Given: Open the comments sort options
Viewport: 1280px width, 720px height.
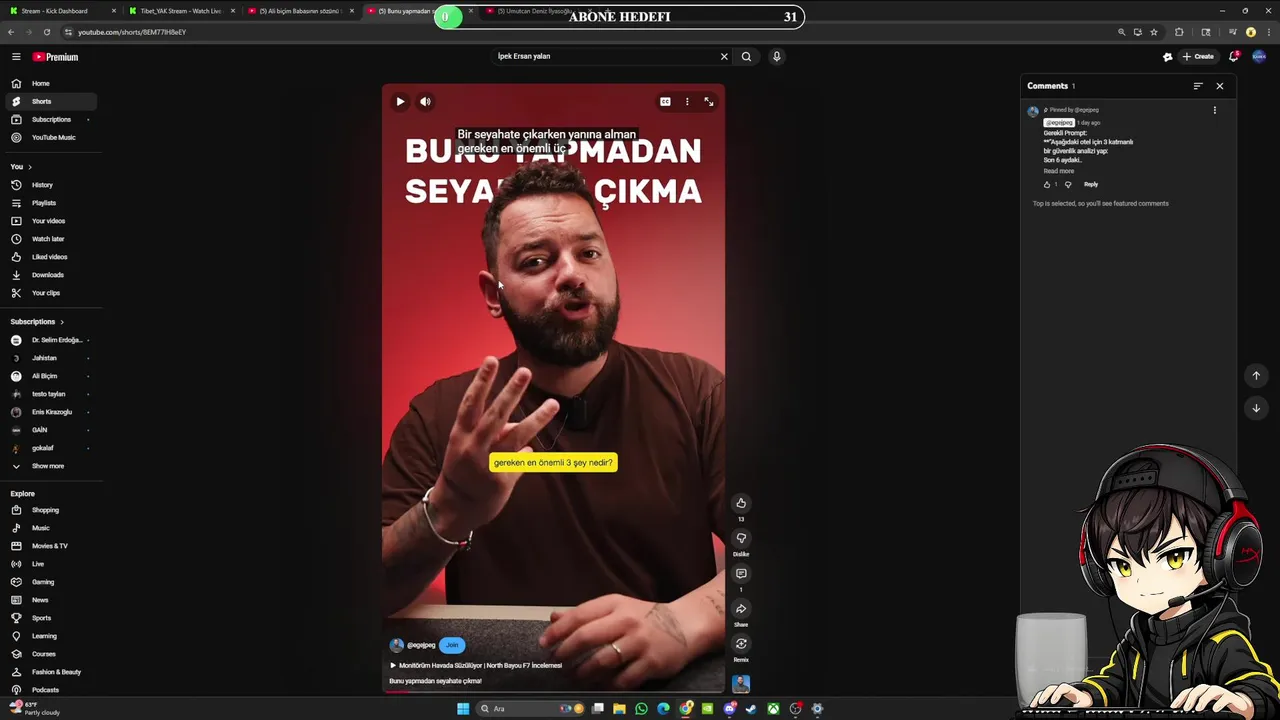Looking at the screenshot, I should pos(1198,86).
